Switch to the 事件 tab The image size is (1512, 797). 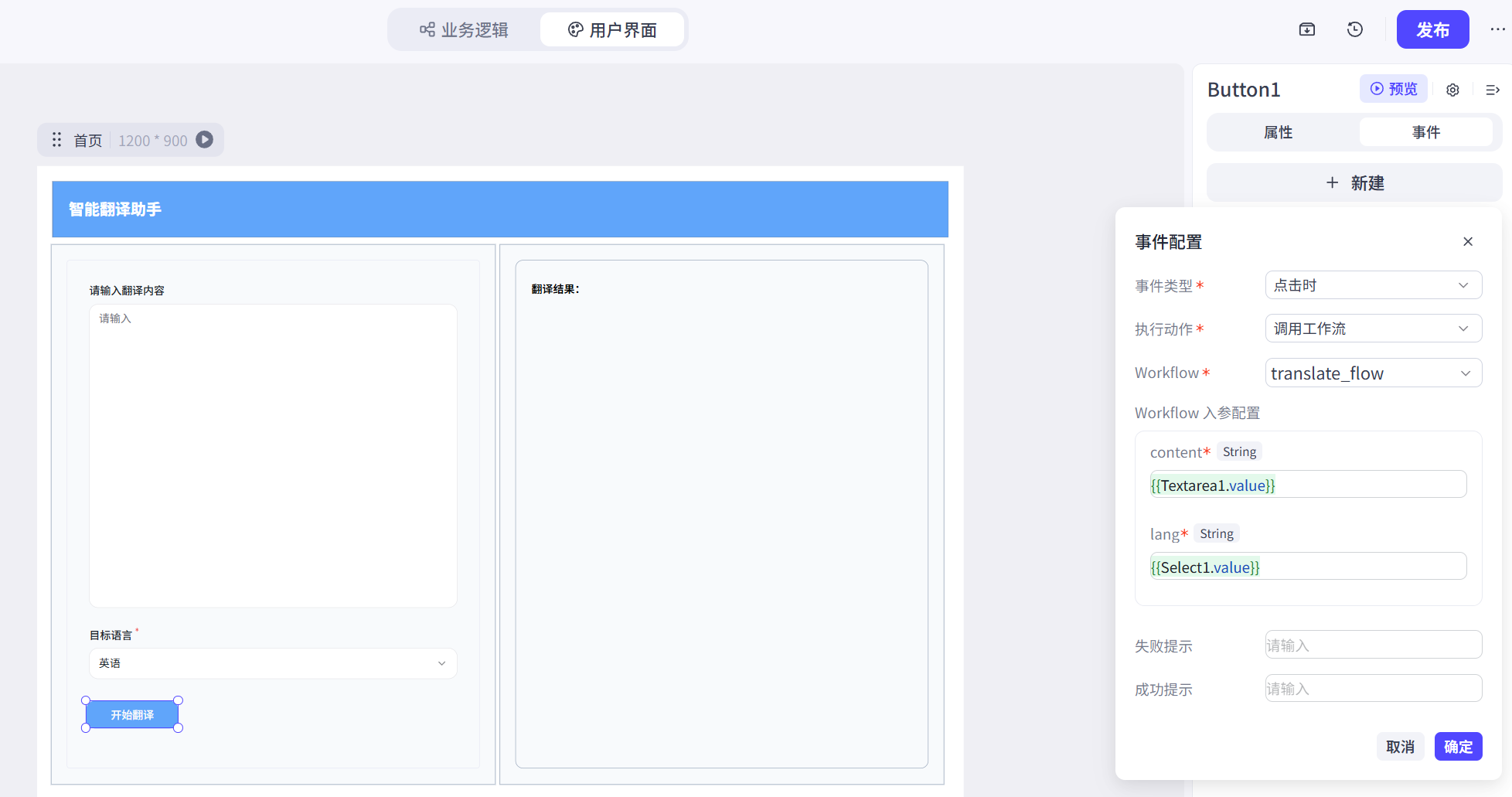(x=1425, y=132)
